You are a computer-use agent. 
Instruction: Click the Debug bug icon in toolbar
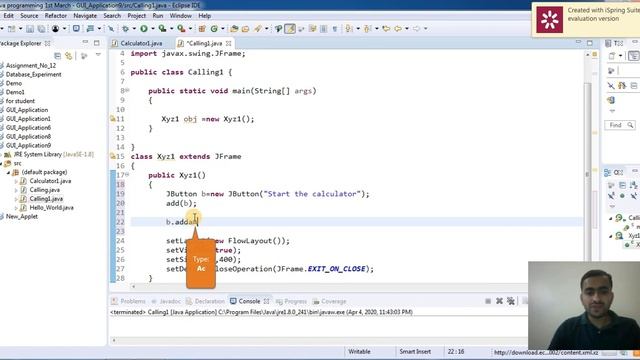(125, 29)
